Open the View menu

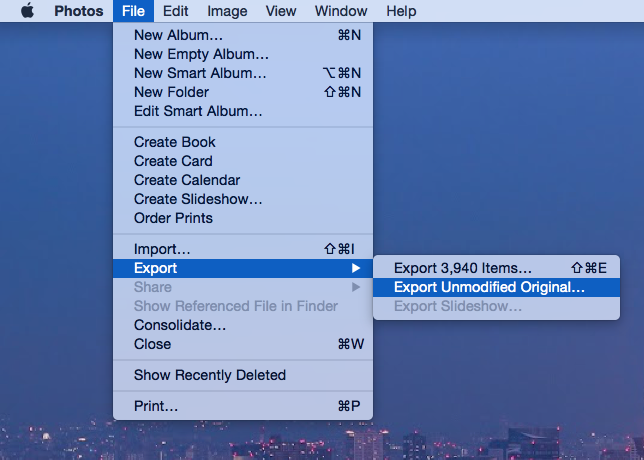[281, 11]
